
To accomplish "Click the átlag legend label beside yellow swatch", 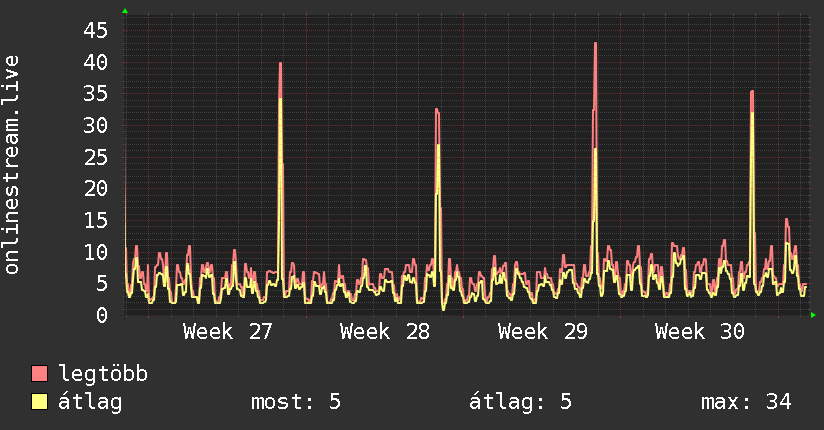I will pos(90,402).
